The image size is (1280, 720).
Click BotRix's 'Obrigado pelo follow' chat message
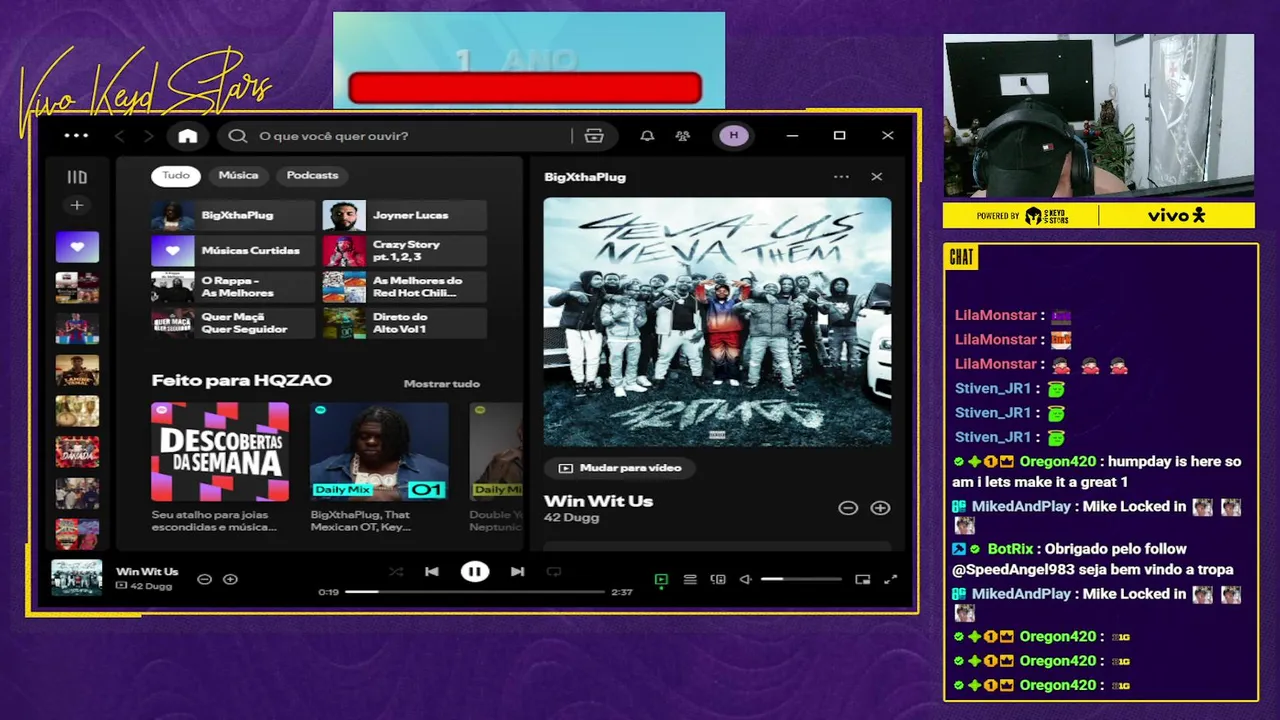click(x=1093, y=559)
